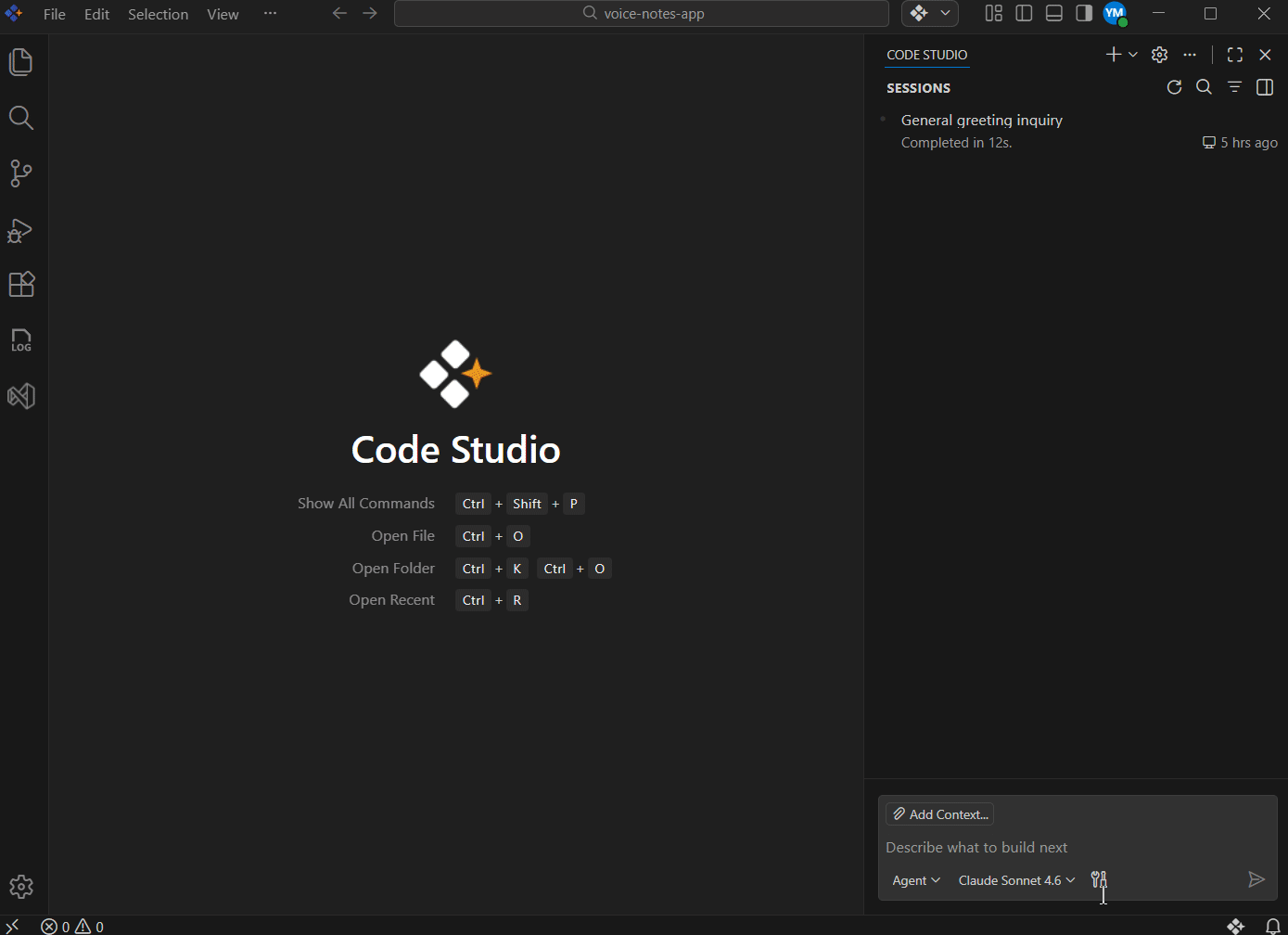The image size is (1288, 935).
Task: Click the Code Studio logo in the title bar
Action: click(x=14, y=14)
